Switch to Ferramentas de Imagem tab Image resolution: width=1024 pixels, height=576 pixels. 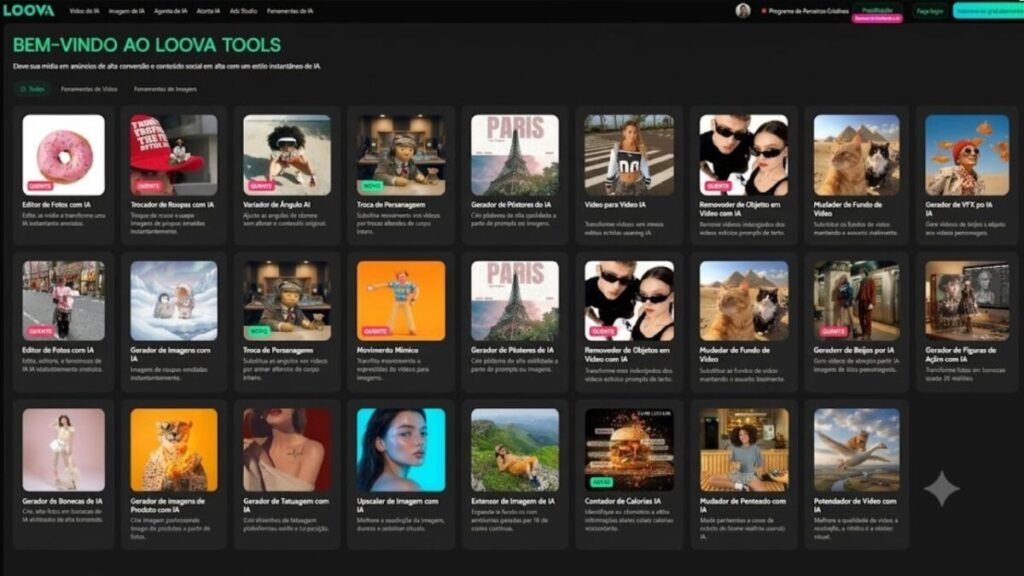(165, 89)
